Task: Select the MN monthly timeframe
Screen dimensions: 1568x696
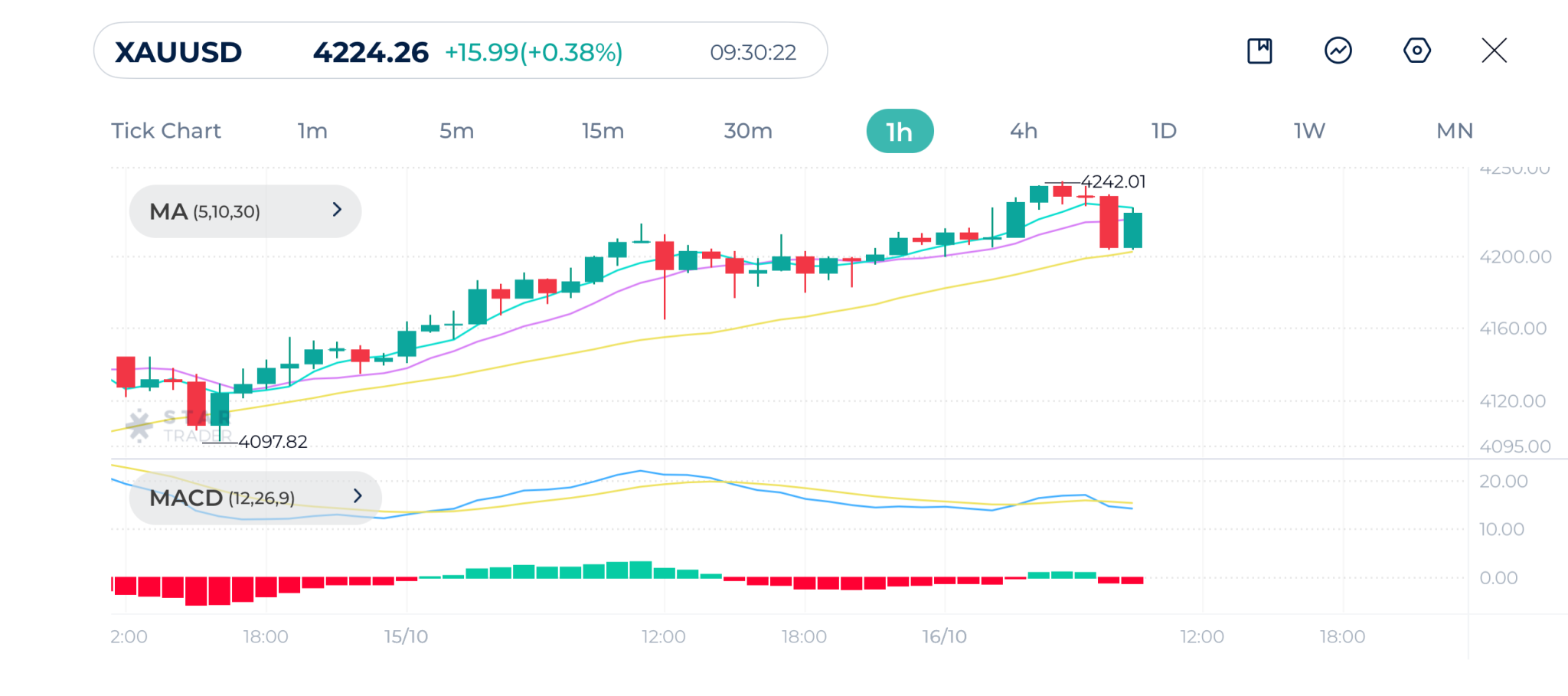Action: tap(1455, 131)
